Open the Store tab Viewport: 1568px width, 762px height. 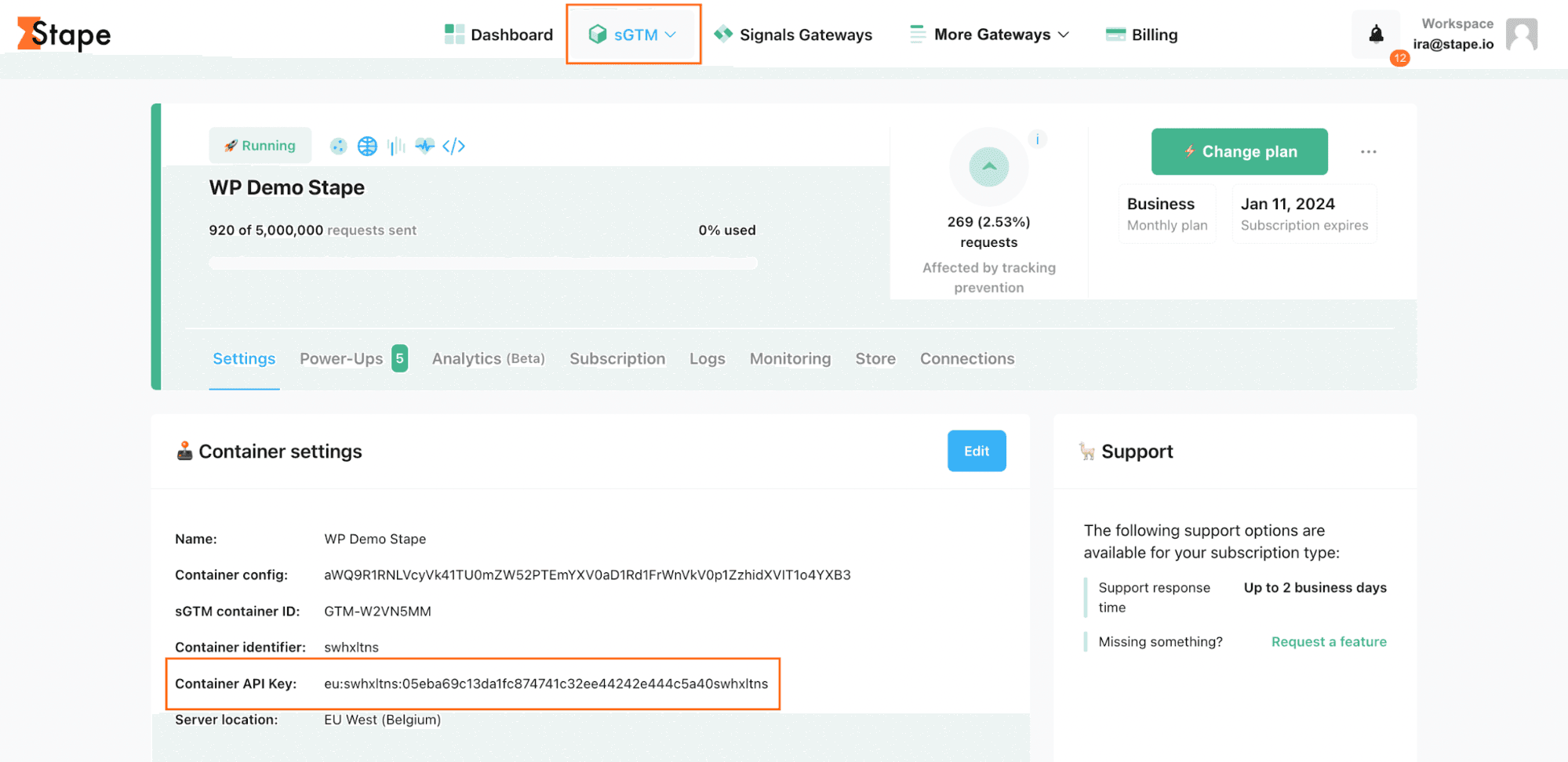pyautogui.click(x=875, y=359)
